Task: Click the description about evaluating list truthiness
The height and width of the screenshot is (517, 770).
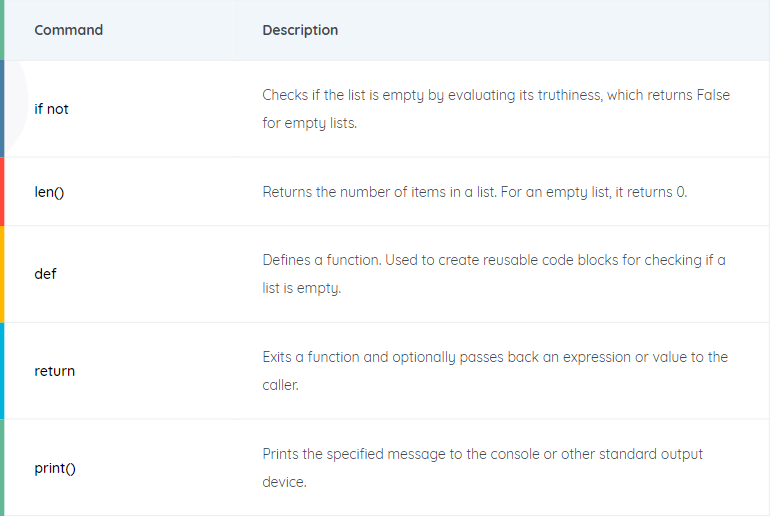Action: (496, 109)
